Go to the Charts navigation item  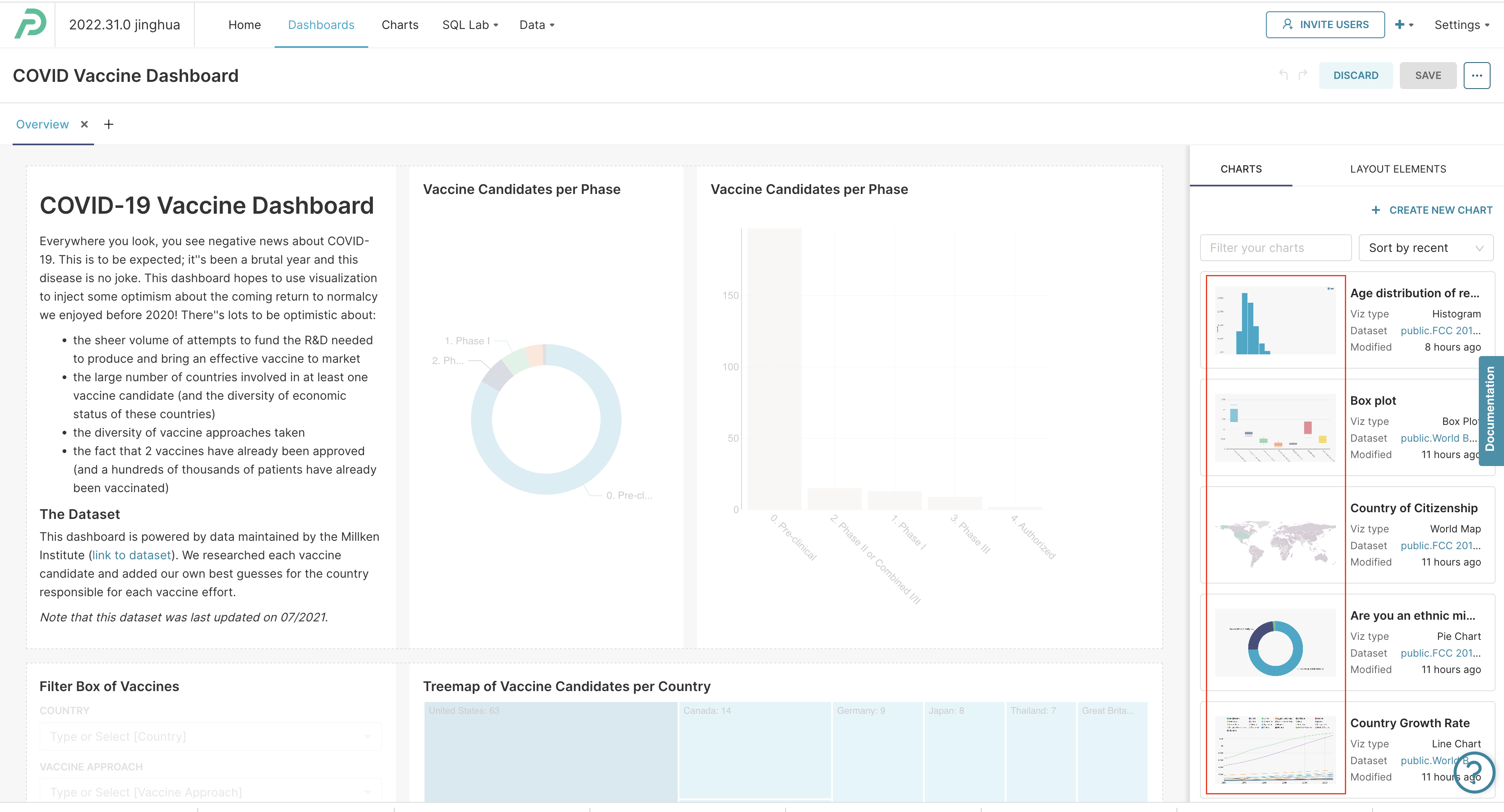[400, 24]
